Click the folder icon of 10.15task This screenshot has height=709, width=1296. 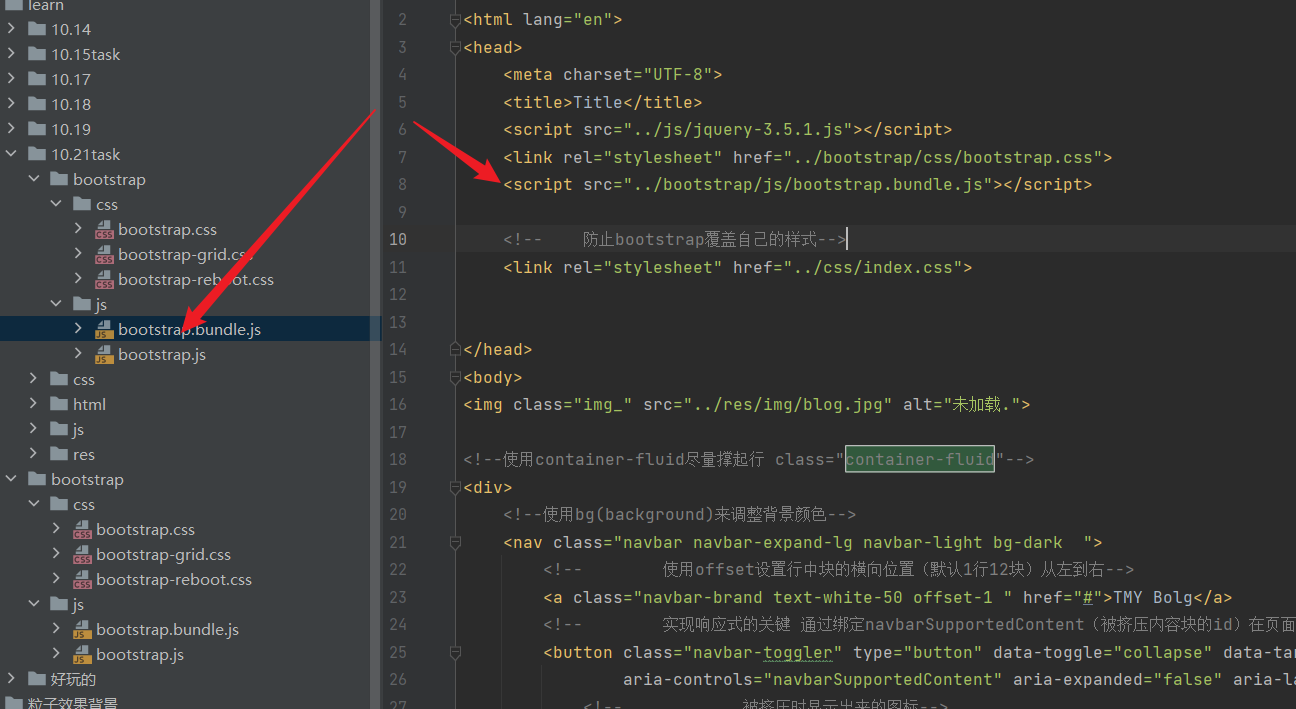[x=37, y=55]
